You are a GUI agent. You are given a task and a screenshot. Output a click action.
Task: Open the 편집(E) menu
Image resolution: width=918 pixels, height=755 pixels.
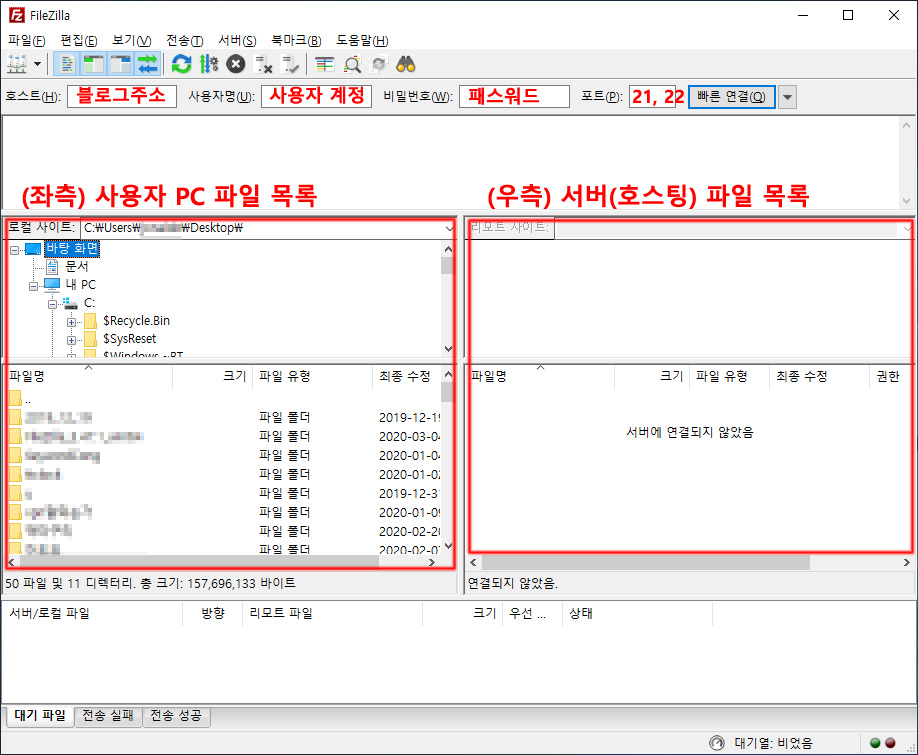(78, 40)
